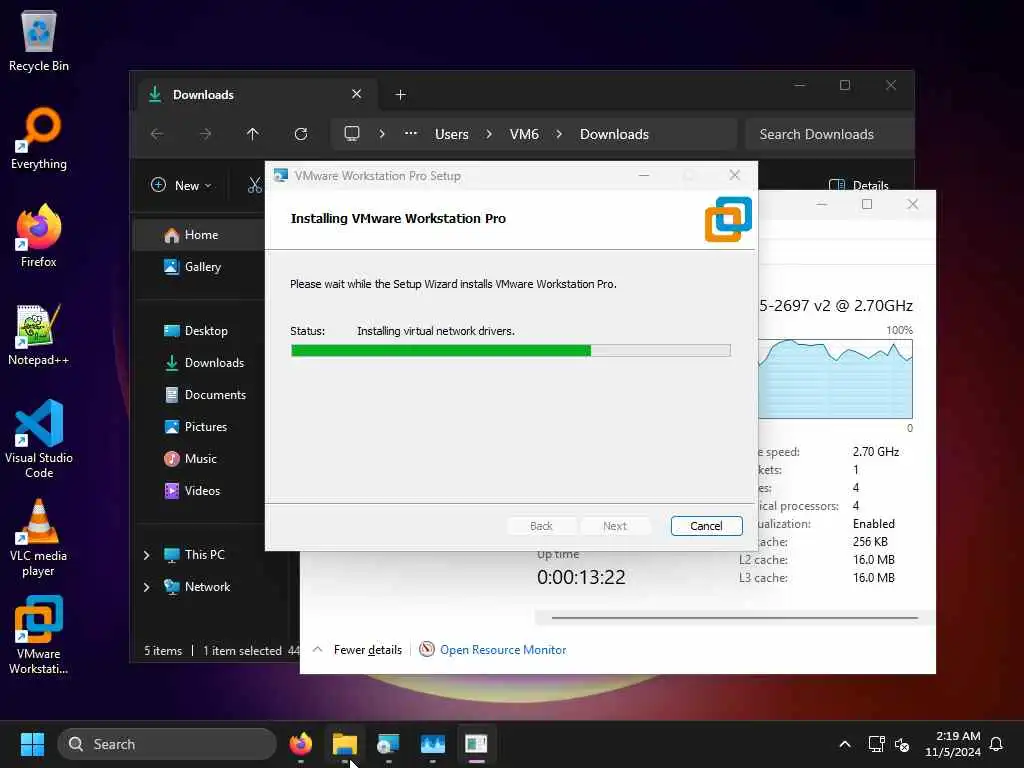Expand the chevron before the ellipsis in address bar
The image size is (1024, 768).
(382, 134)
